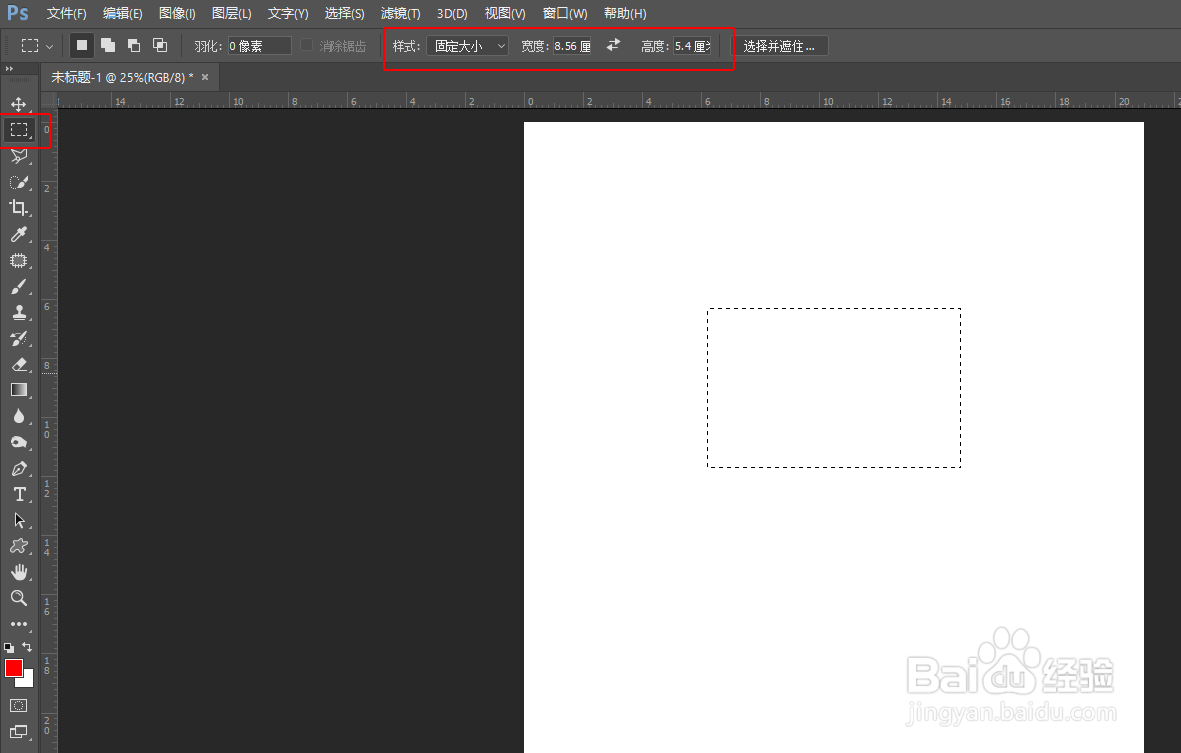Select the Smudge/Sponge tool icon

(19, 442)
